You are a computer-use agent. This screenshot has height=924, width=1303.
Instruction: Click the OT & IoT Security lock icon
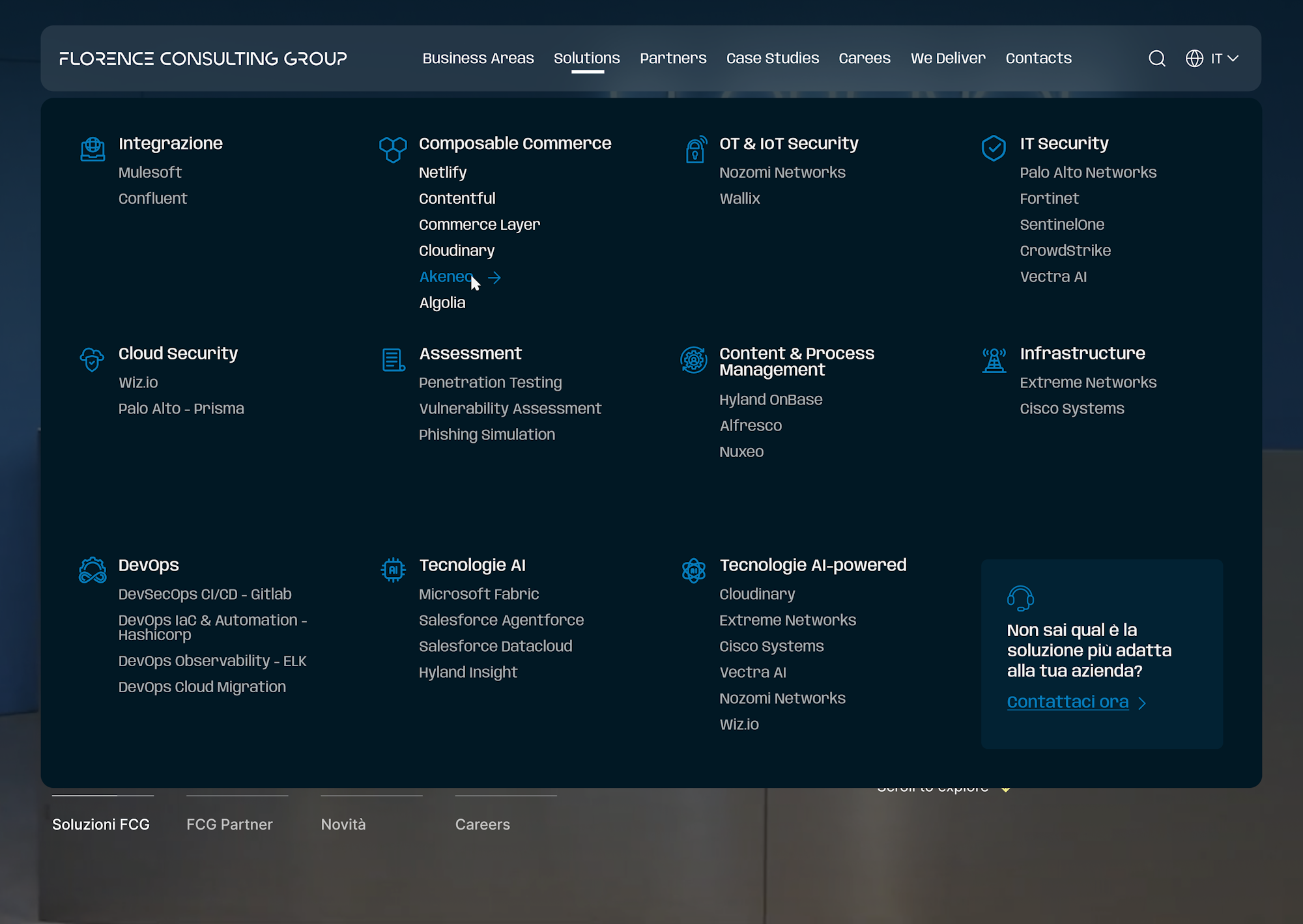click(x=696, y=149)
